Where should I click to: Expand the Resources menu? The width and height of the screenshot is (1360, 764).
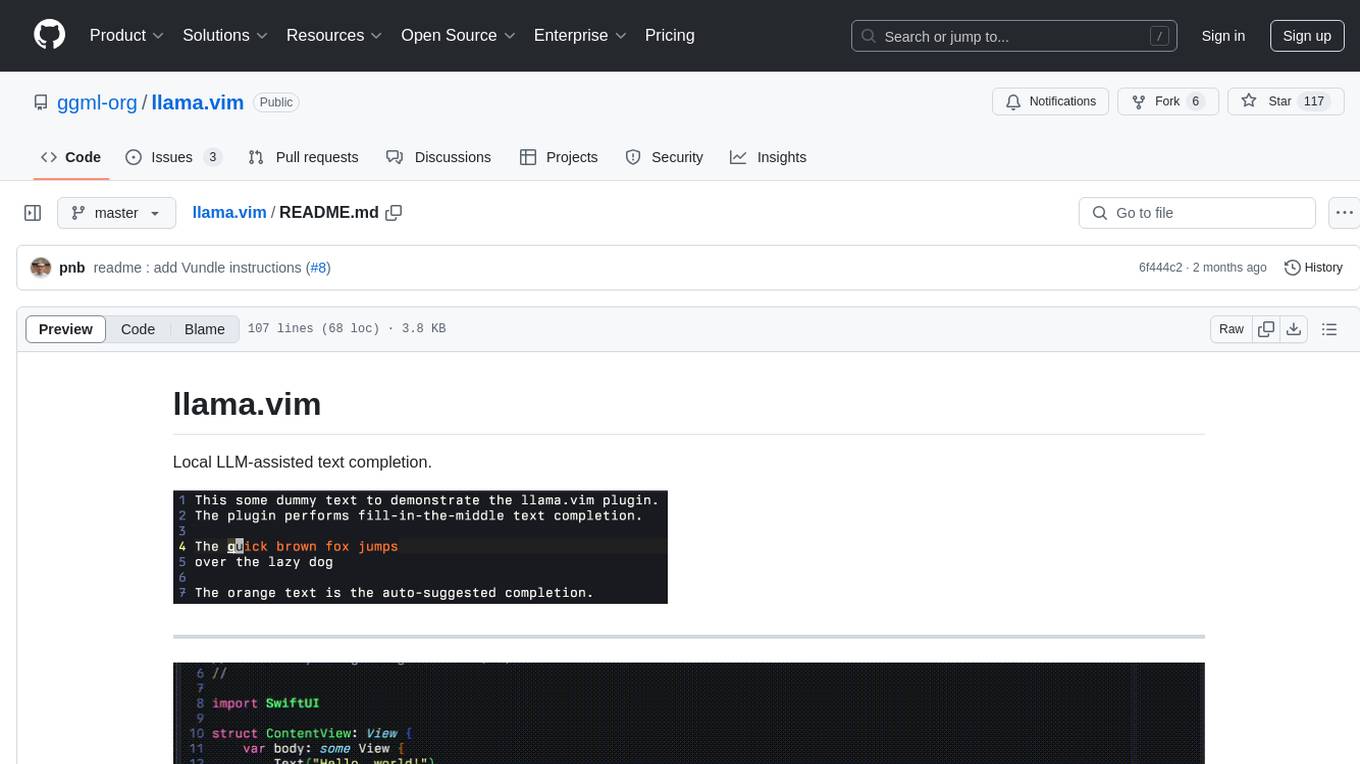click(x=334, y=35)
